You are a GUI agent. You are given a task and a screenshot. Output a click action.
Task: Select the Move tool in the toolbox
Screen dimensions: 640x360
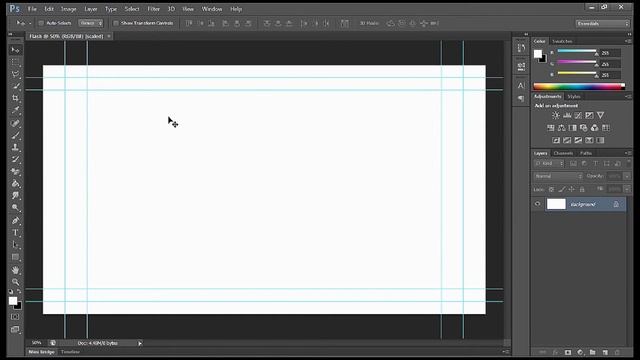tap(15, 50)
